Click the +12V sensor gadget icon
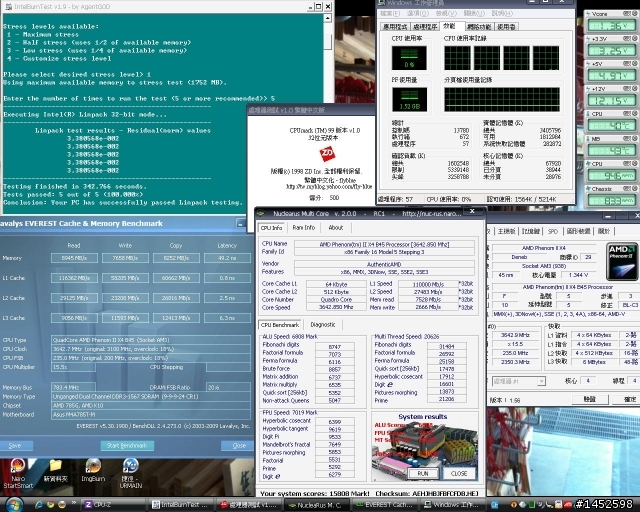Viewport: 640px width, 512px height. click(x=588, y=89)
